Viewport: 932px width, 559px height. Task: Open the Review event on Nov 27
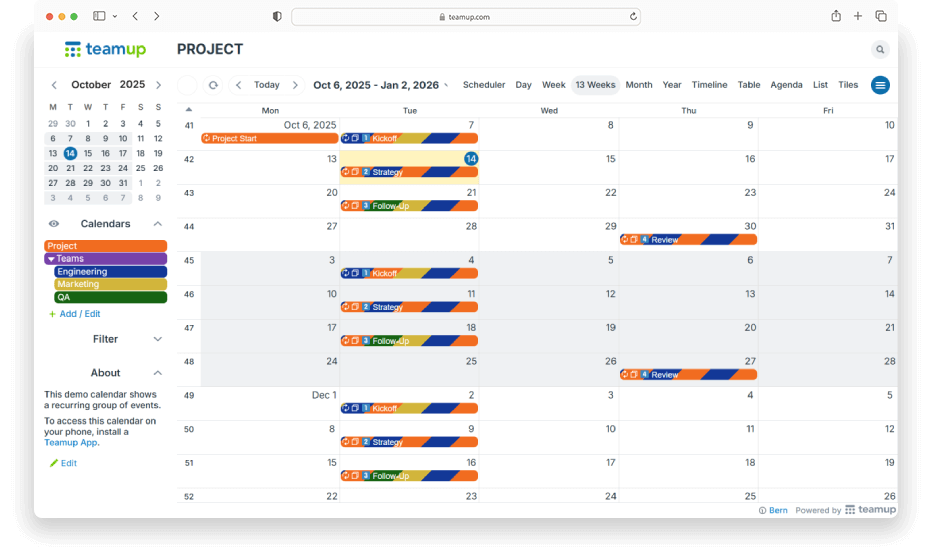pyautogui.click(x=688, y=375)
